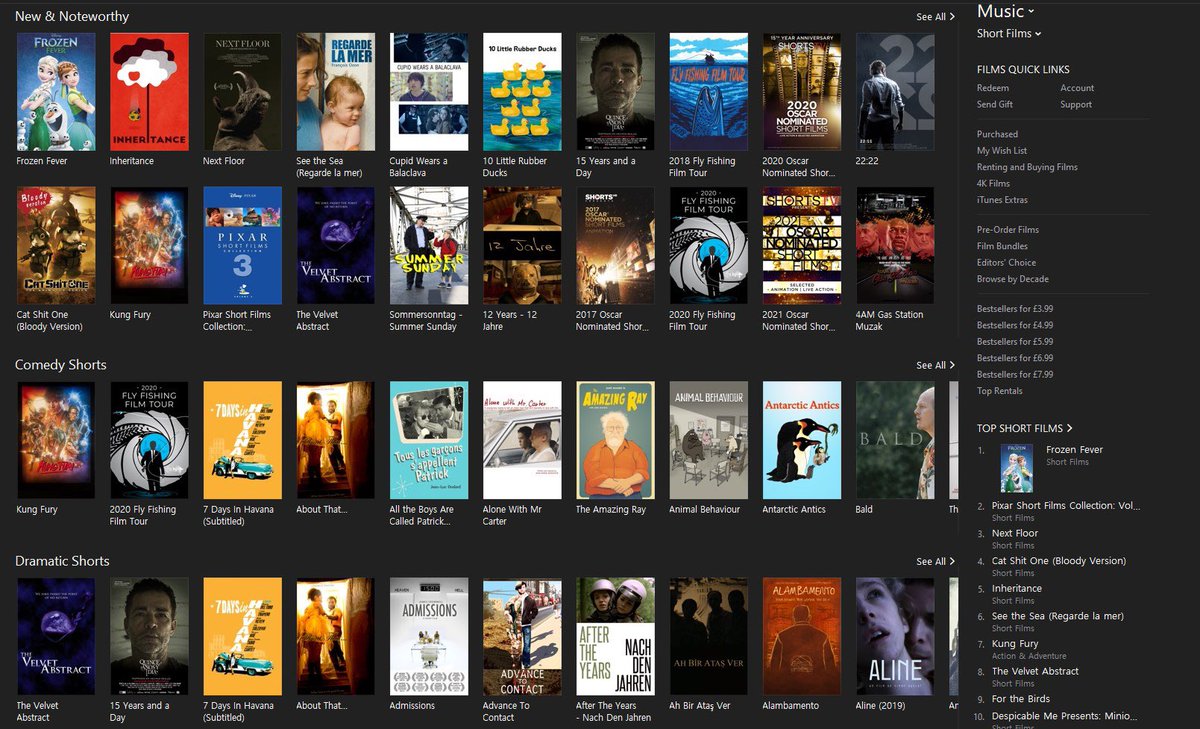This screenshot has height=729, width=1200.
Task: Open Film Bundles
Action: [1002, 246]
